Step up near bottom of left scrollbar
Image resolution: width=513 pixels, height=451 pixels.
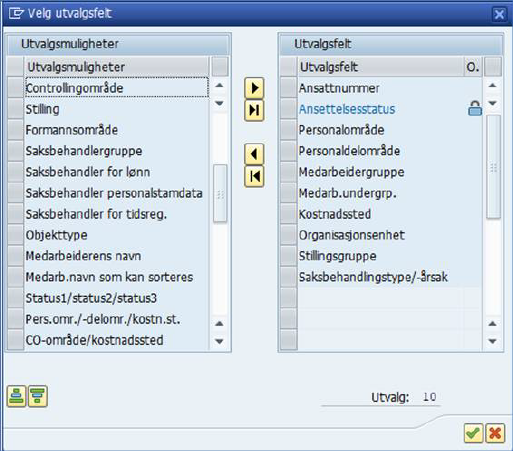pyautogui.click(x=219, y=324)
